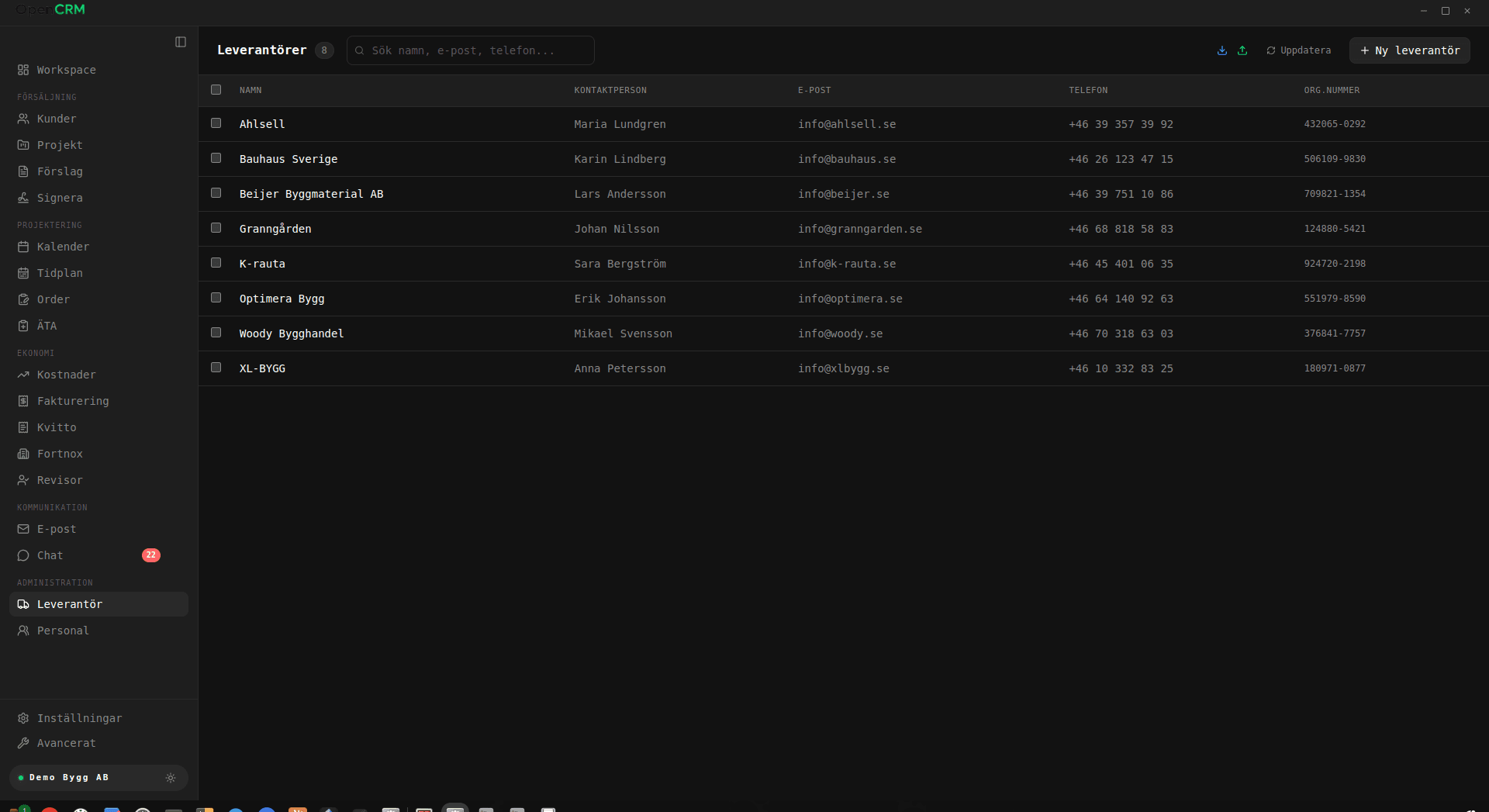Click the ORG.NUMMER column header
Viewport: 1489px width, 812px height.
1332,91
